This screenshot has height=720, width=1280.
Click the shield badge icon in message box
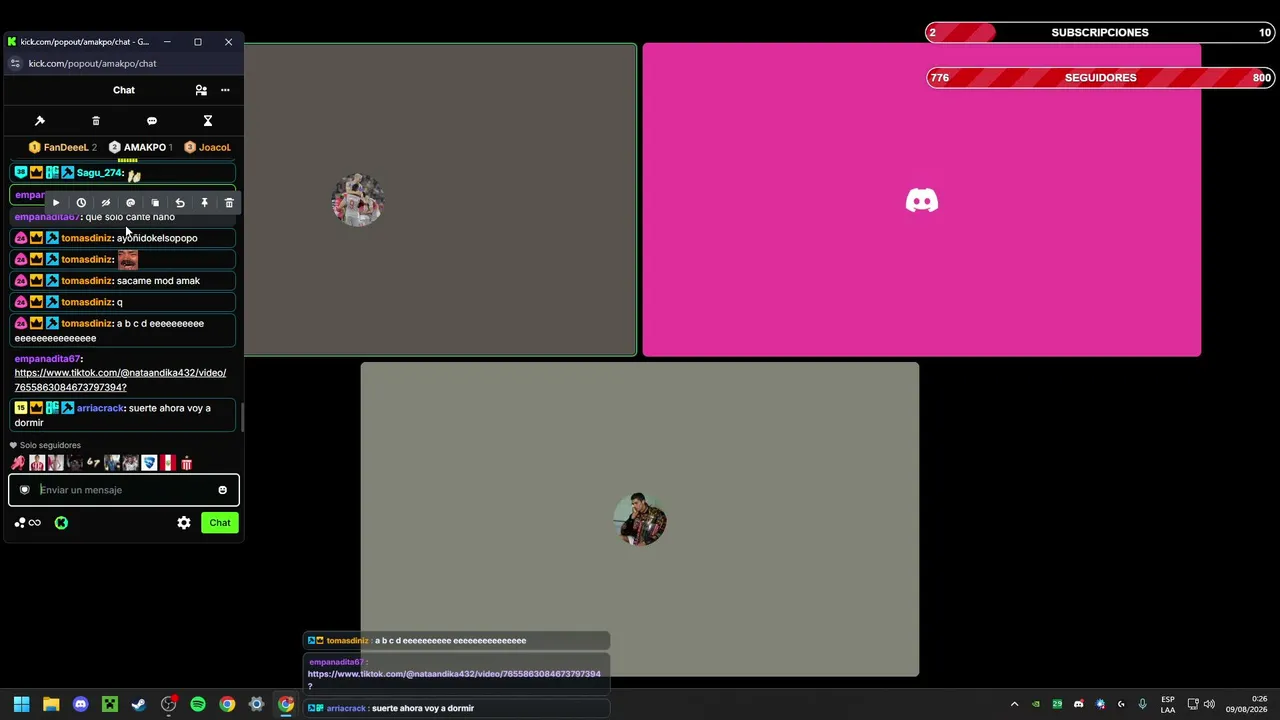tap(25, 490)
